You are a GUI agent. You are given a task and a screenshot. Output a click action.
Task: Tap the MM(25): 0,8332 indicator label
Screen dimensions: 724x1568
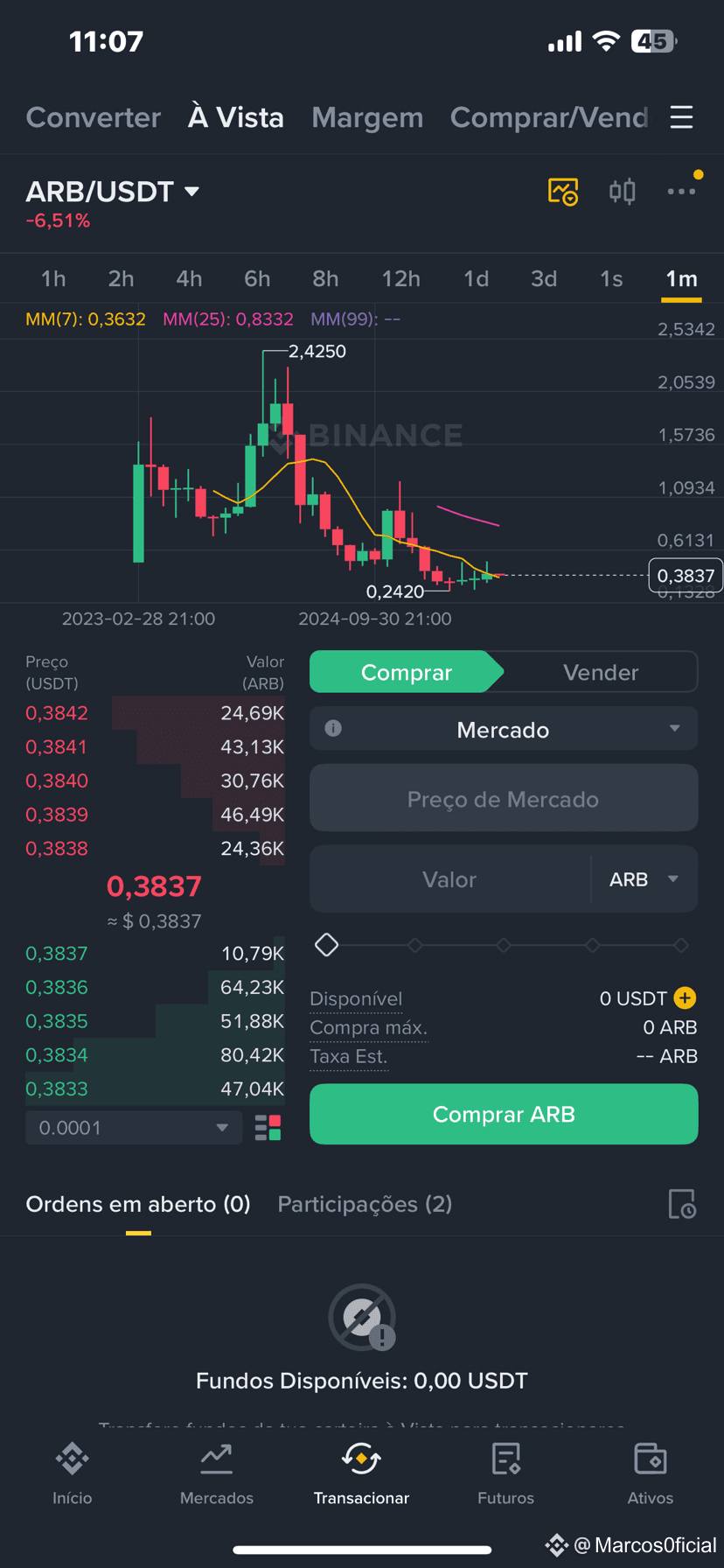tap(228, 318)
